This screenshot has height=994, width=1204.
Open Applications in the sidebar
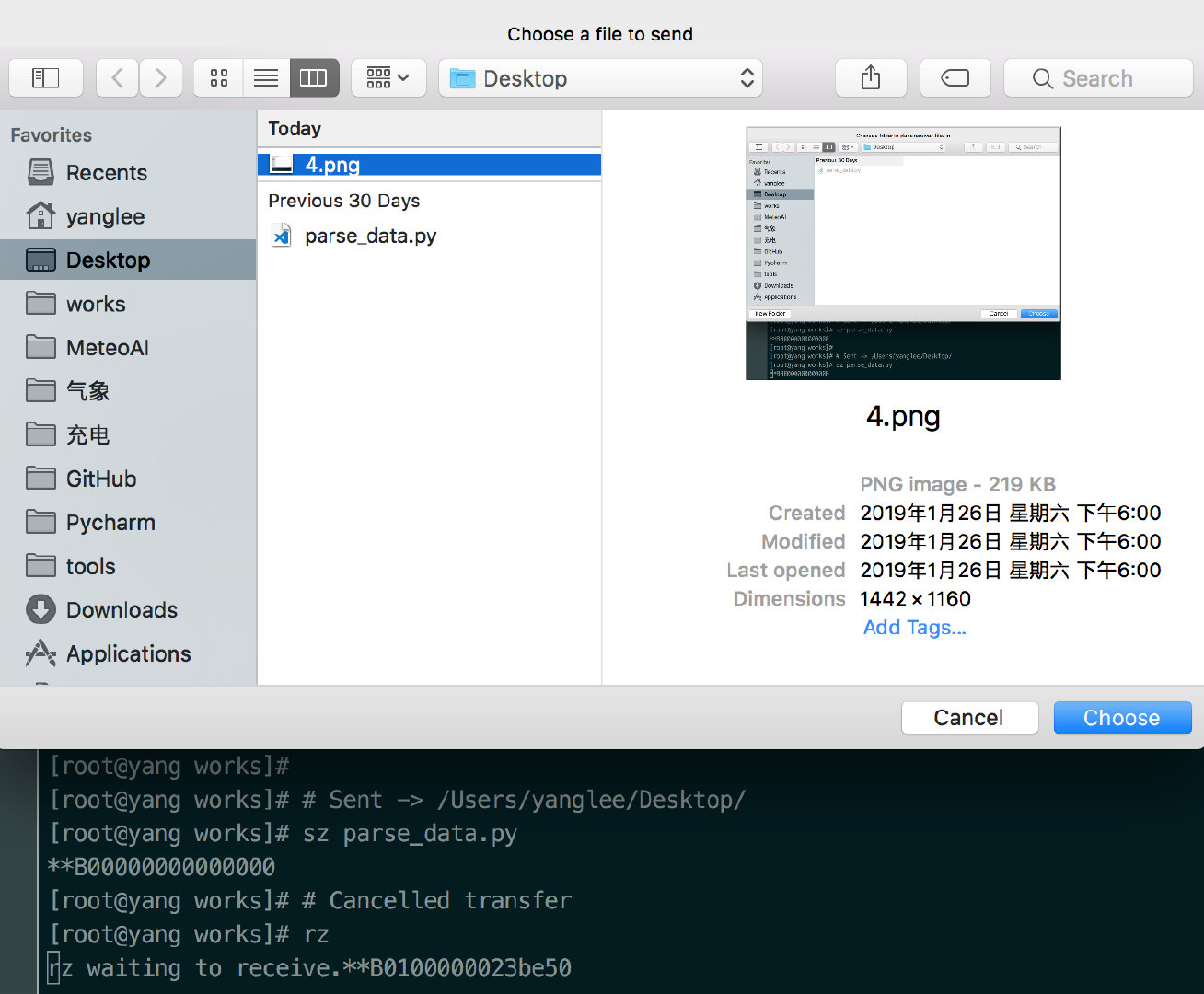click(128, 654)
